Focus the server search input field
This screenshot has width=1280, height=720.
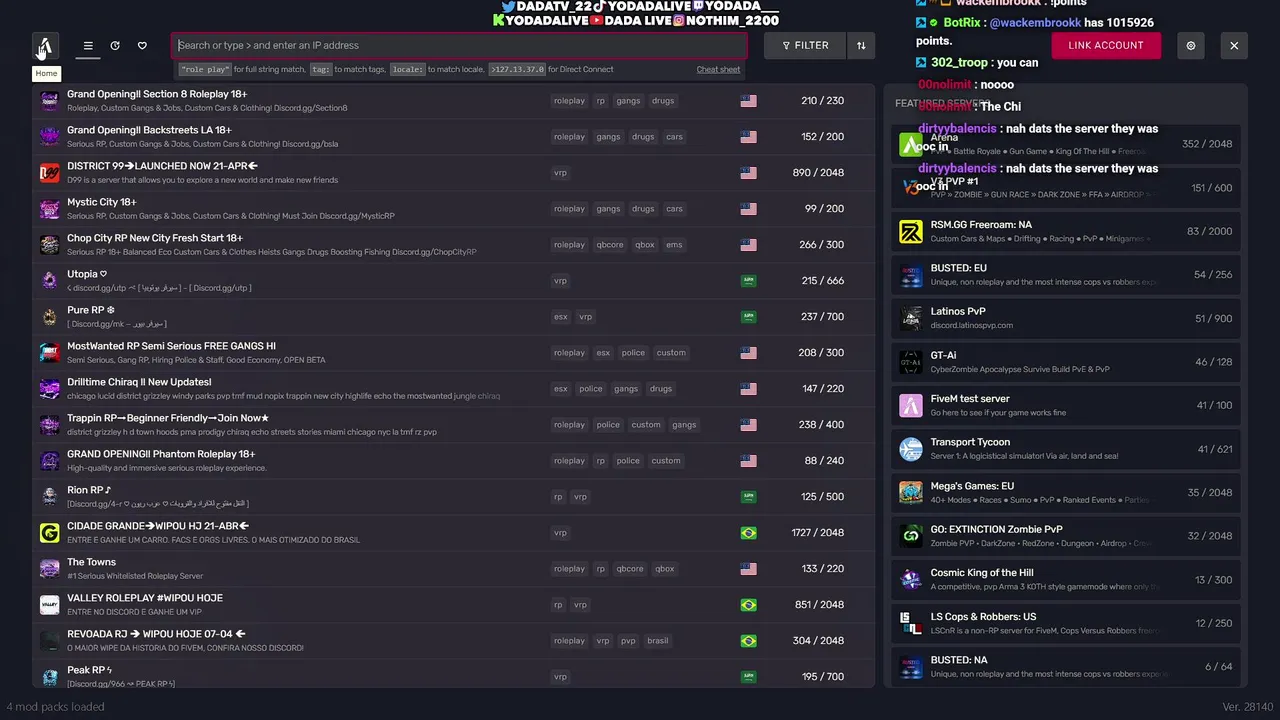[459, 46]
